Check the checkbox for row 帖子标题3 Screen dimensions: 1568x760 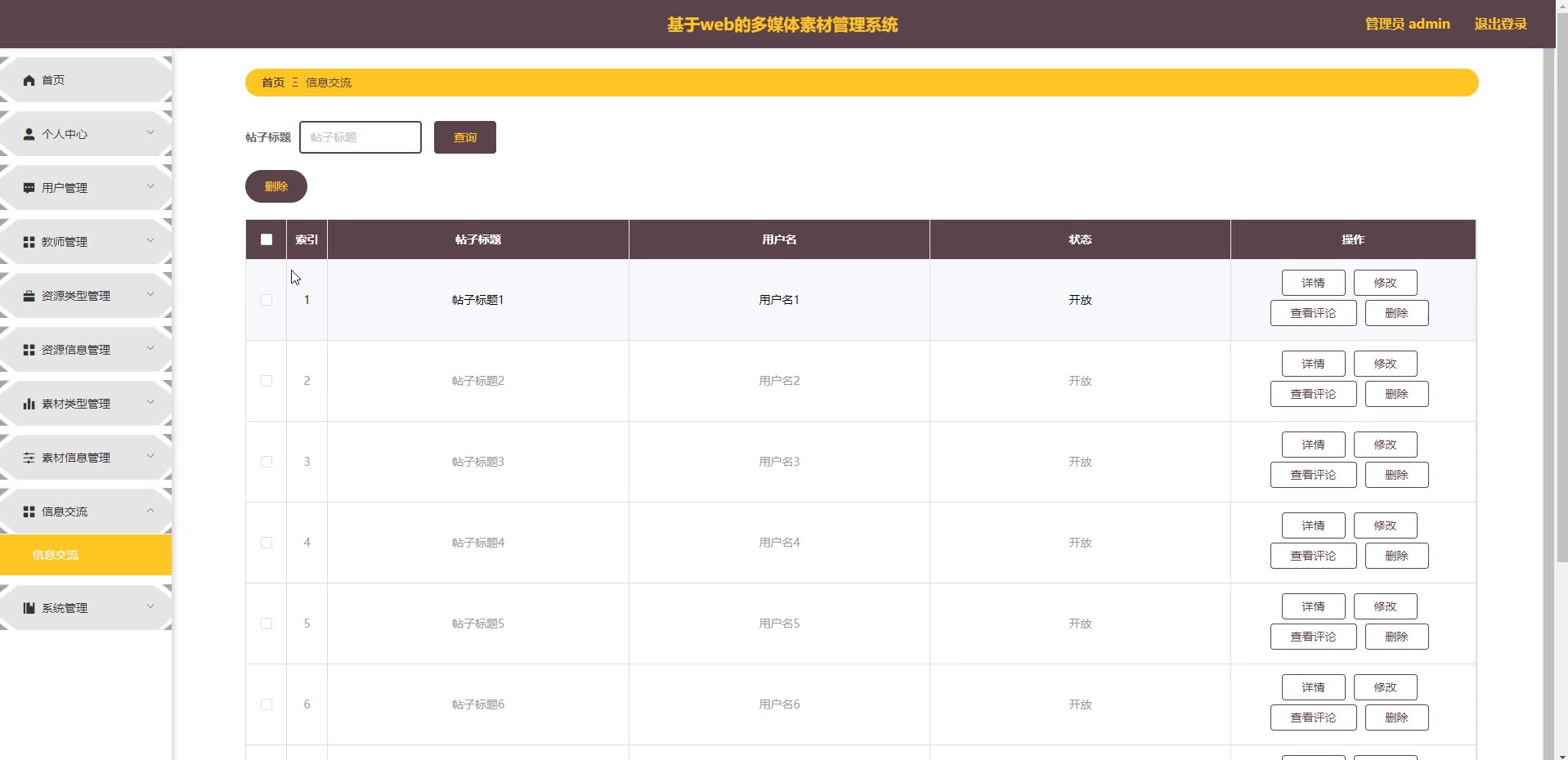[267, 462]
